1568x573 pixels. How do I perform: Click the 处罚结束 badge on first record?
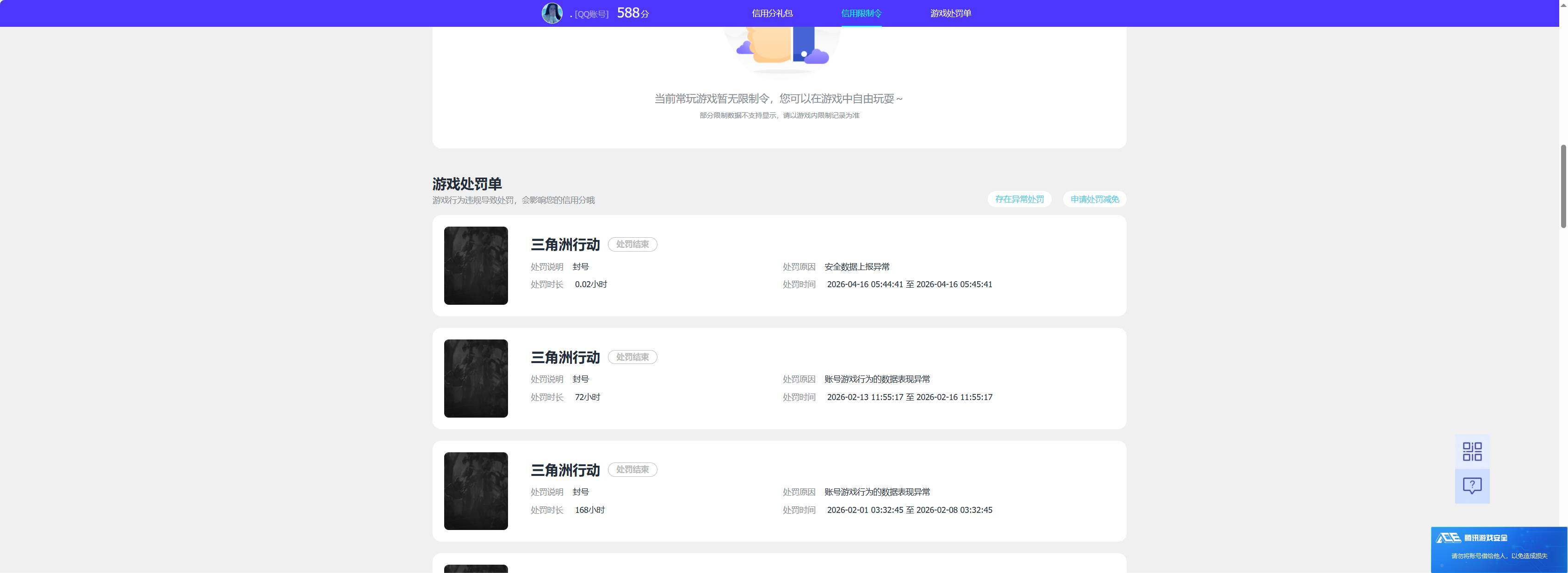pyautogui.click(x=632, y=245)
